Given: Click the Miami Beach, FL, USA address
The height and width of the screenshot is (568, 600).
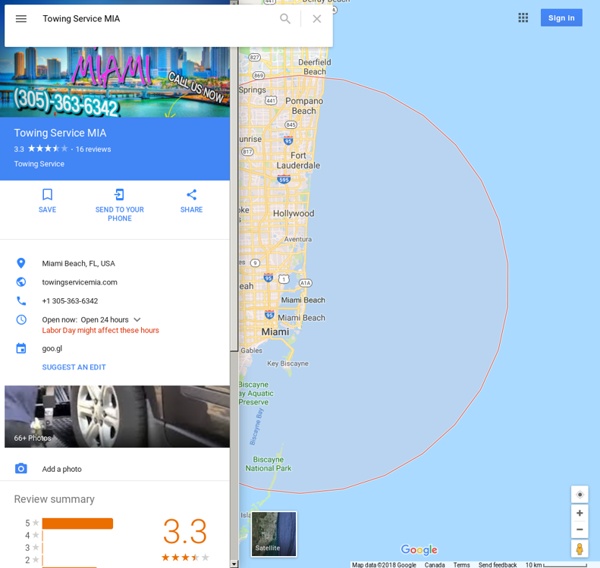Looking at the screenshot, I should (x=78, y=263).
